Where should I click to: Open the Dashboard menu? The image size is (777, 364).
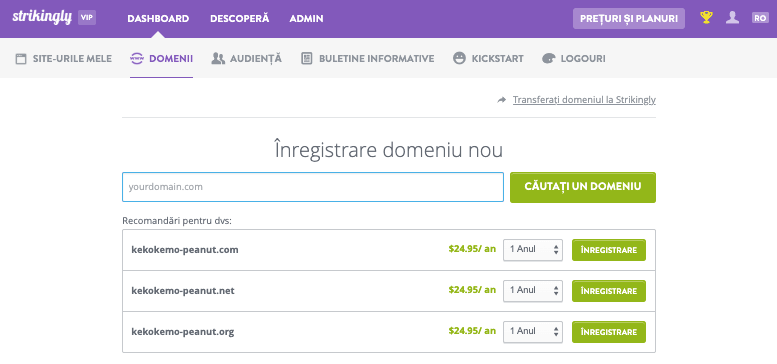pyautogui.click(x=158, y=19)
